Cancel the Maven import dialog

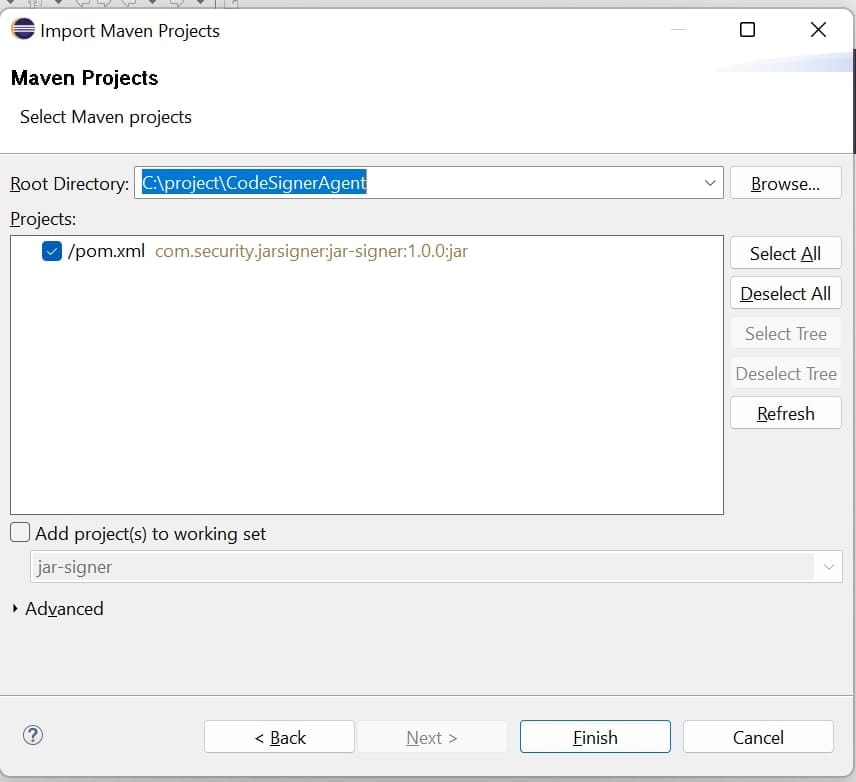pos(757,737)
